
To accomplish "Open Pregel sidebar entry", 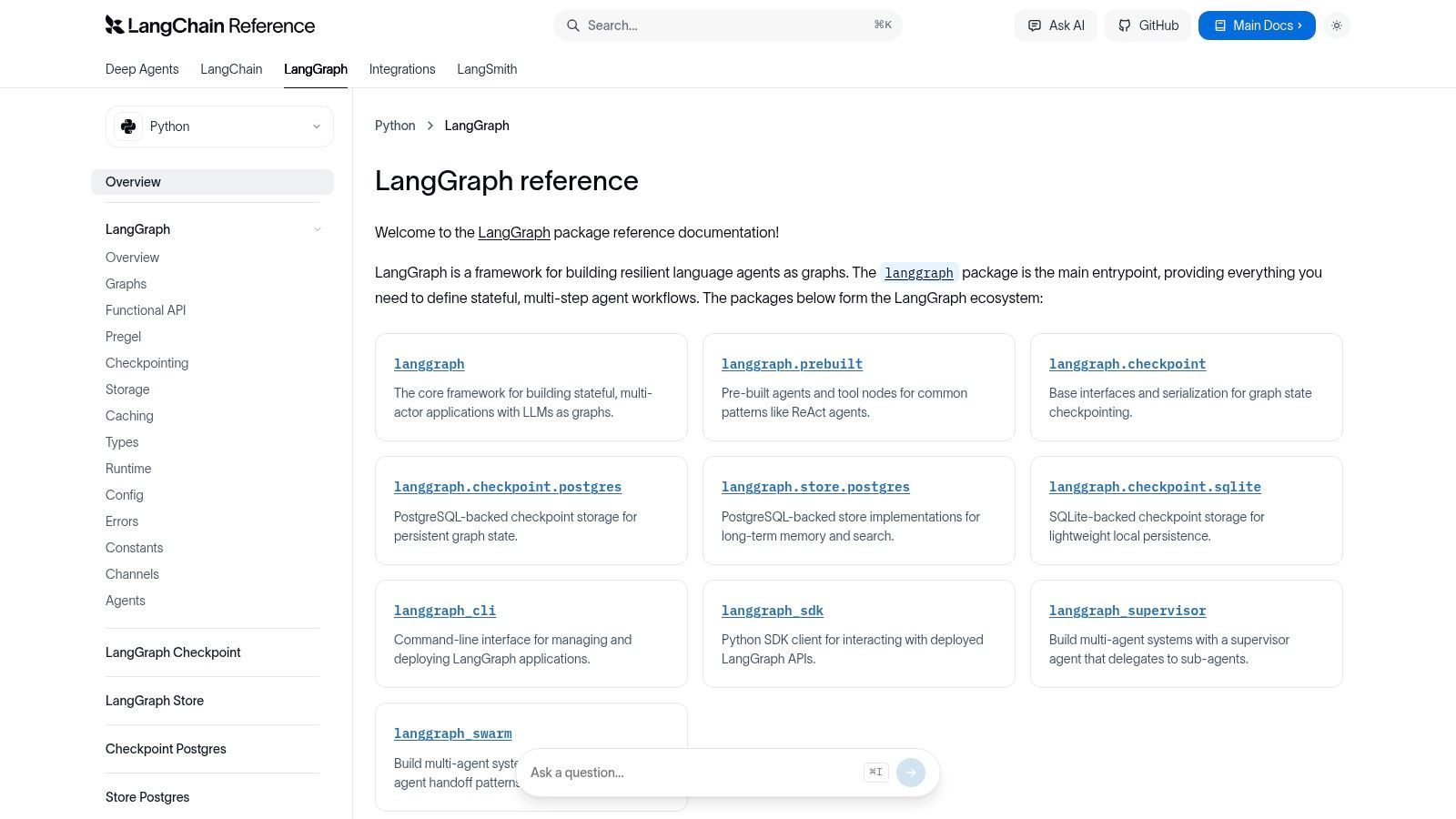I will (123, 337).
